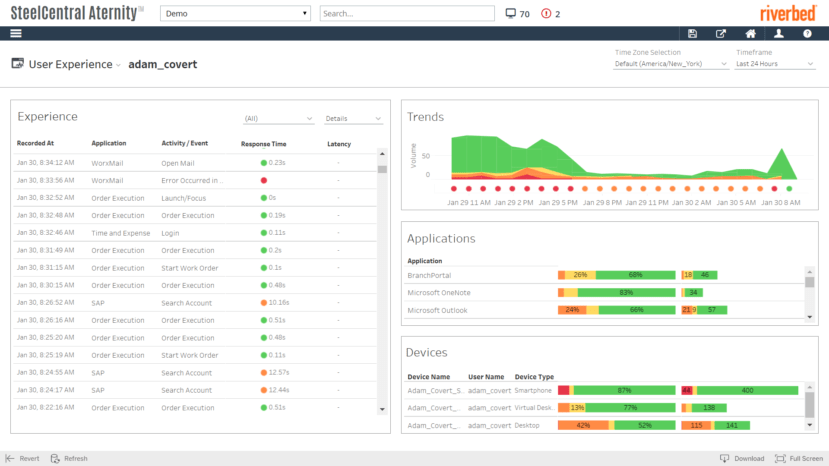The height and width of the screenshot is (466, 829).
Task: Click the Application column header in Experience
Action: [x=108, y=143]
